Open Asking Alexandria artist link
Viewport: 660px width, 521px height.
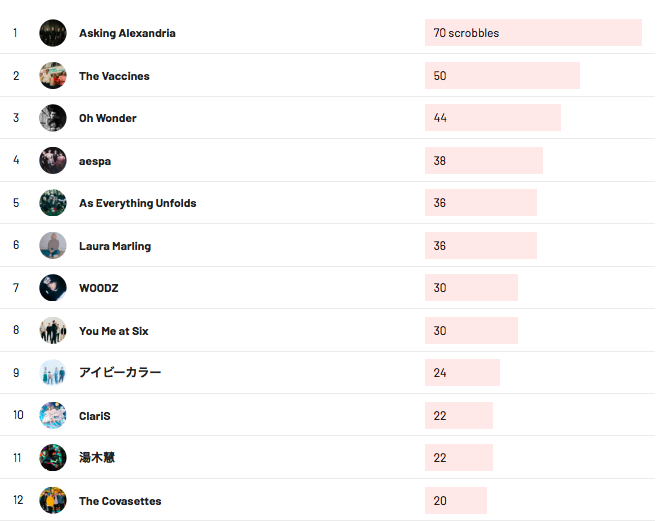[127, 33]
